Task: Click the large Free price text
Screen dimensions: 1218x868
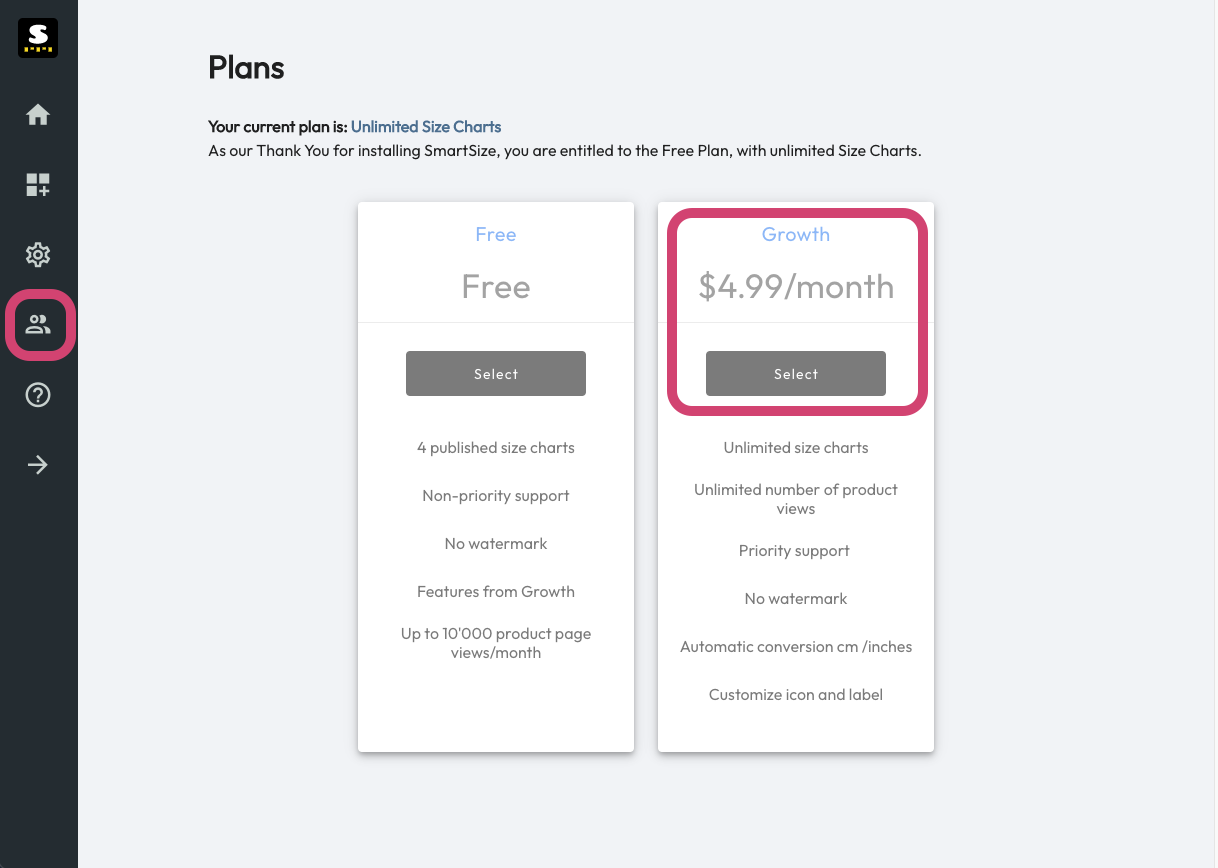Action: pos(496,287)
